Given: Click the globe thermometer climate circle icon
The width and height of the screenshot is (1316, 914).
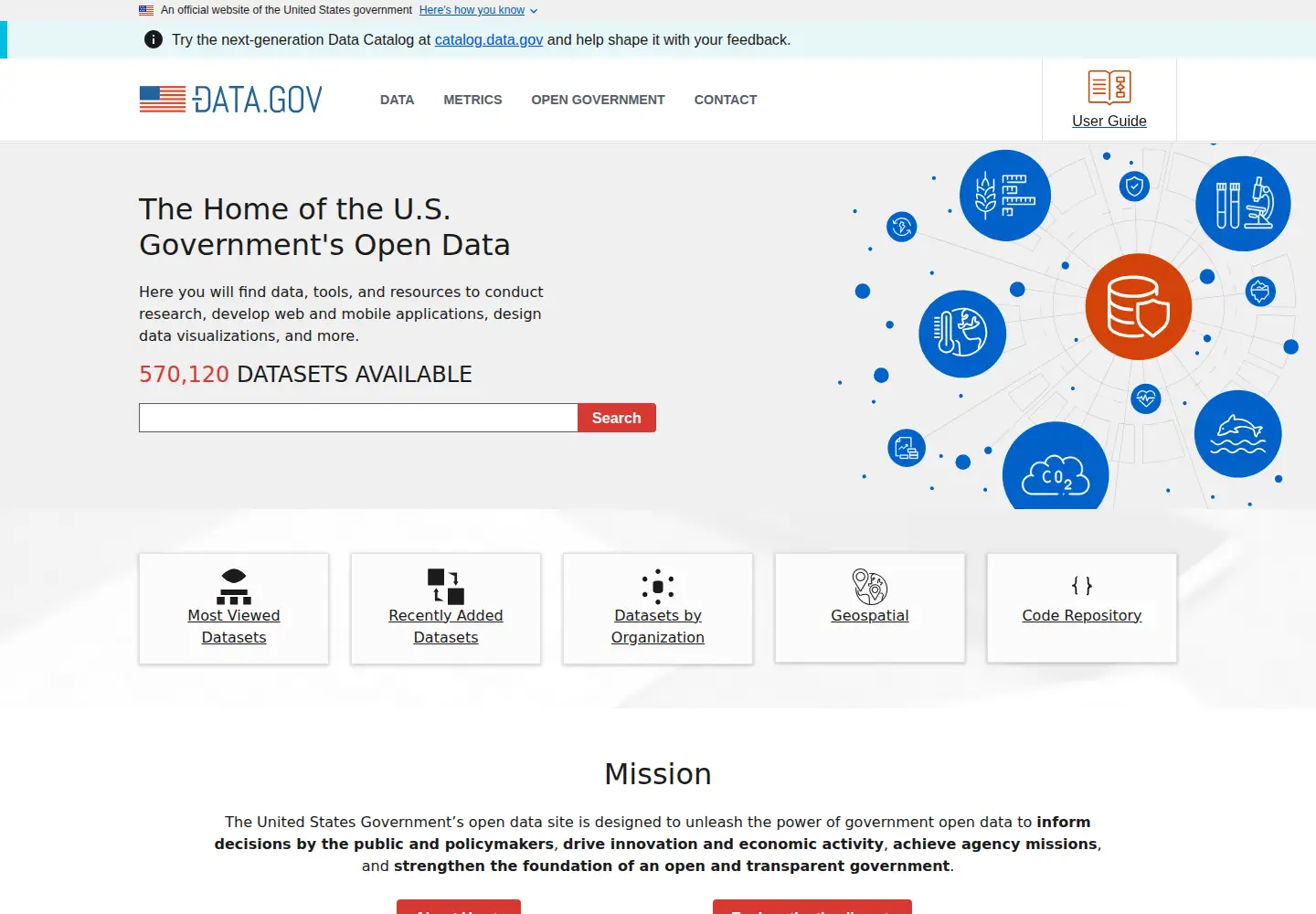Looking at the screenshot, I should click(962, 334).
